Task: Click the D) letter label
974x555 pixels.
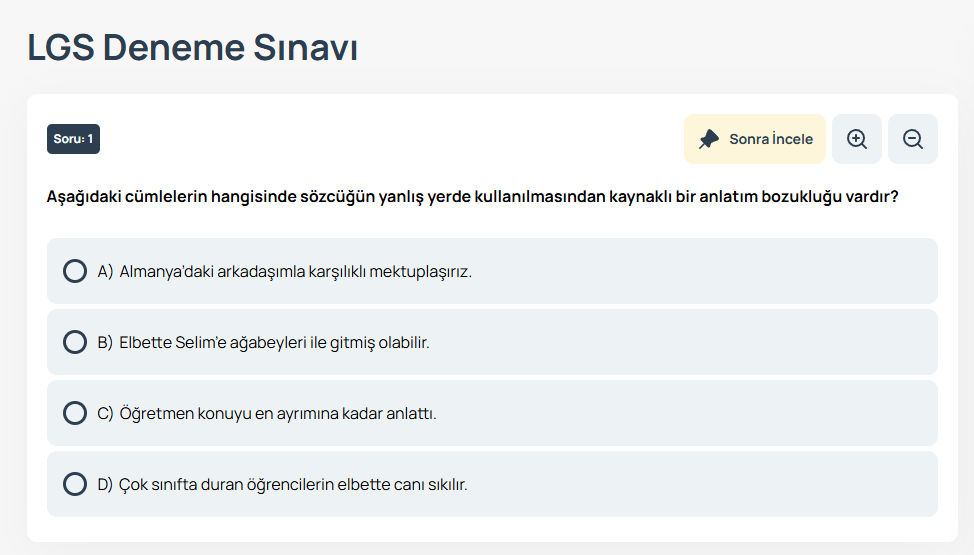Action: (x=105, y=485)
